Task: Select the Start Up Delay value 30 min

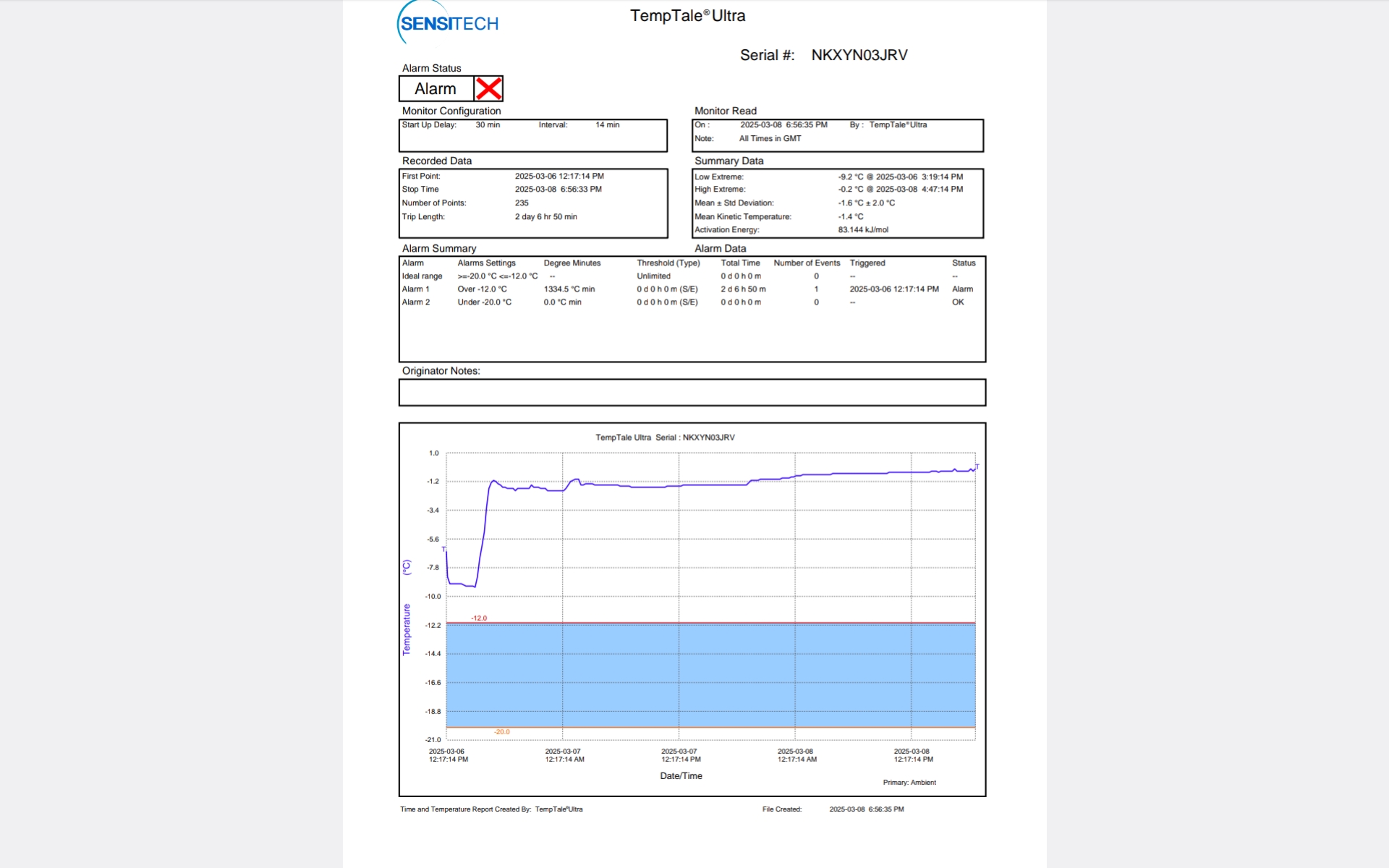Action: coord(488,125)
